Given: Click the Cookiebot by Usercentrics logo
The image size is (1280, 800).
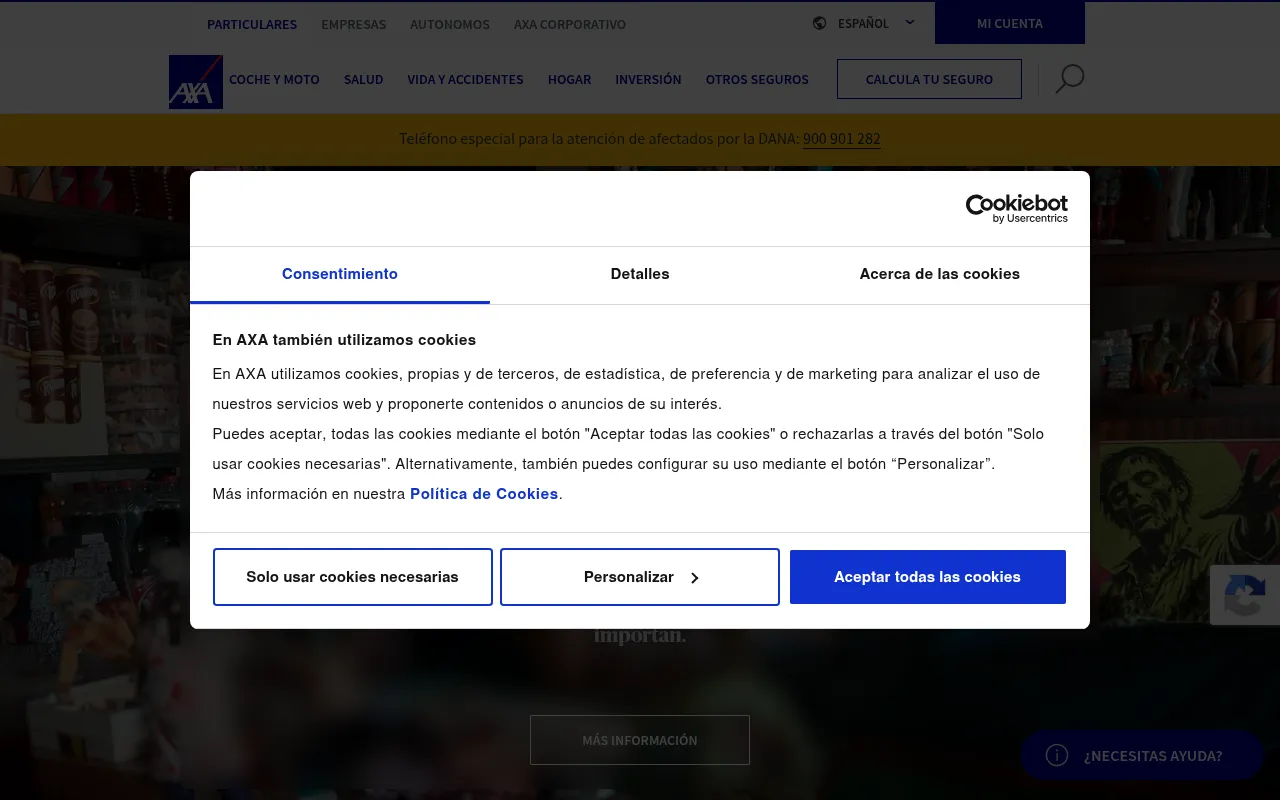Looking at the screenshot, I should (1016, 208).
